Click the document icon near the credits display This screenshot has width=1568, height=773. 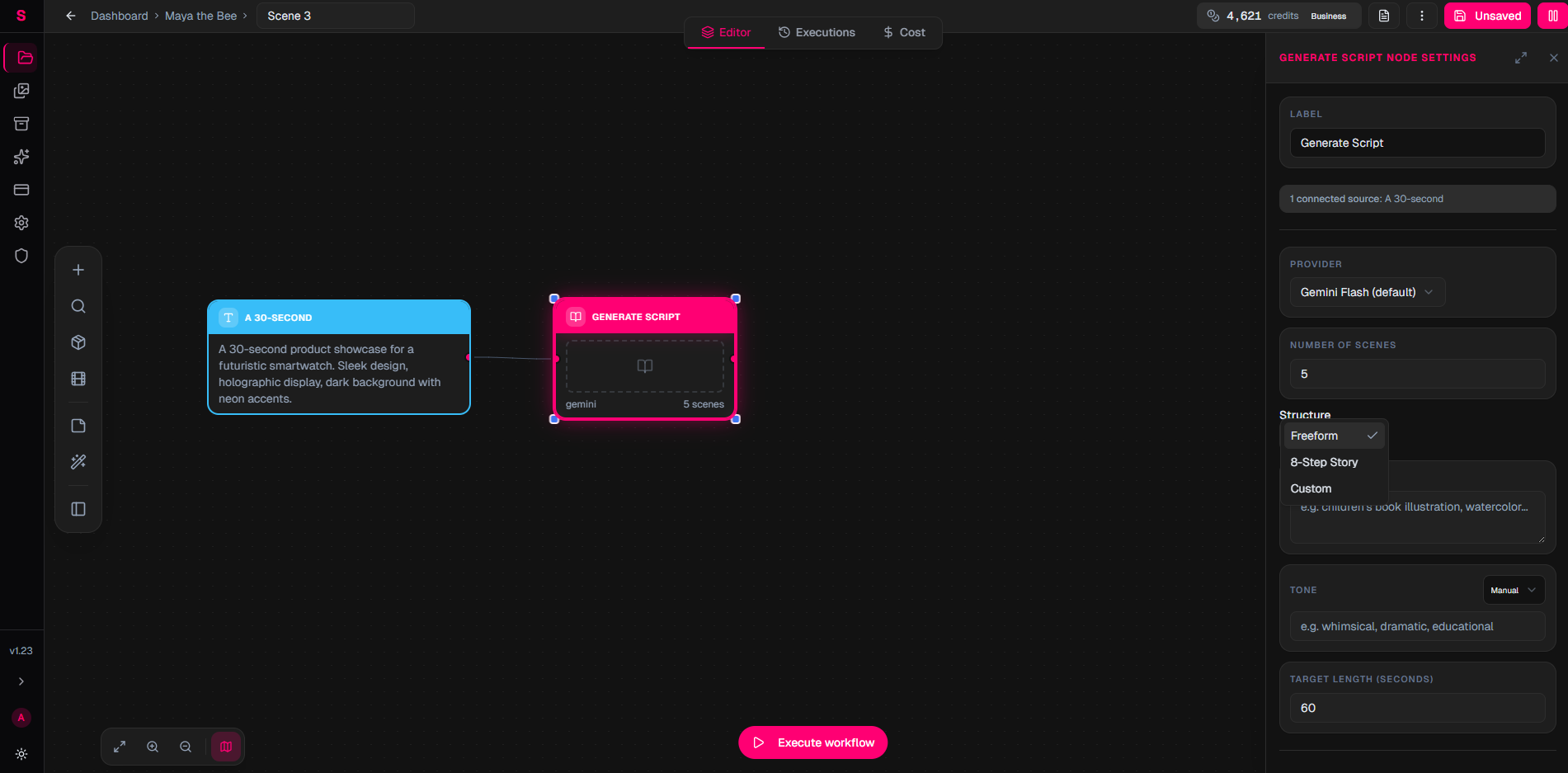click(x=1384, y=16)
